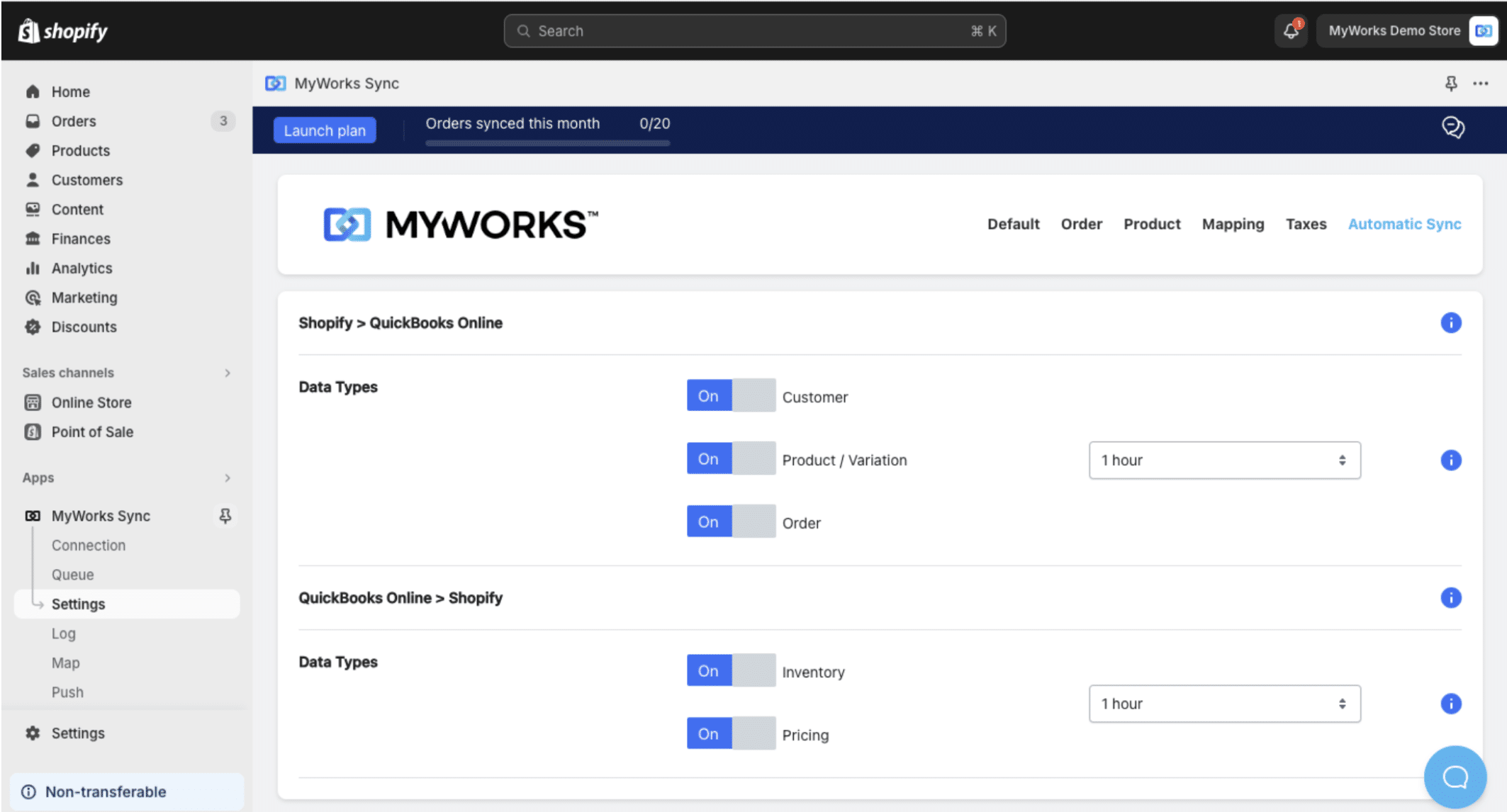Toggle the Pricing sync switch

pos(731,733)
